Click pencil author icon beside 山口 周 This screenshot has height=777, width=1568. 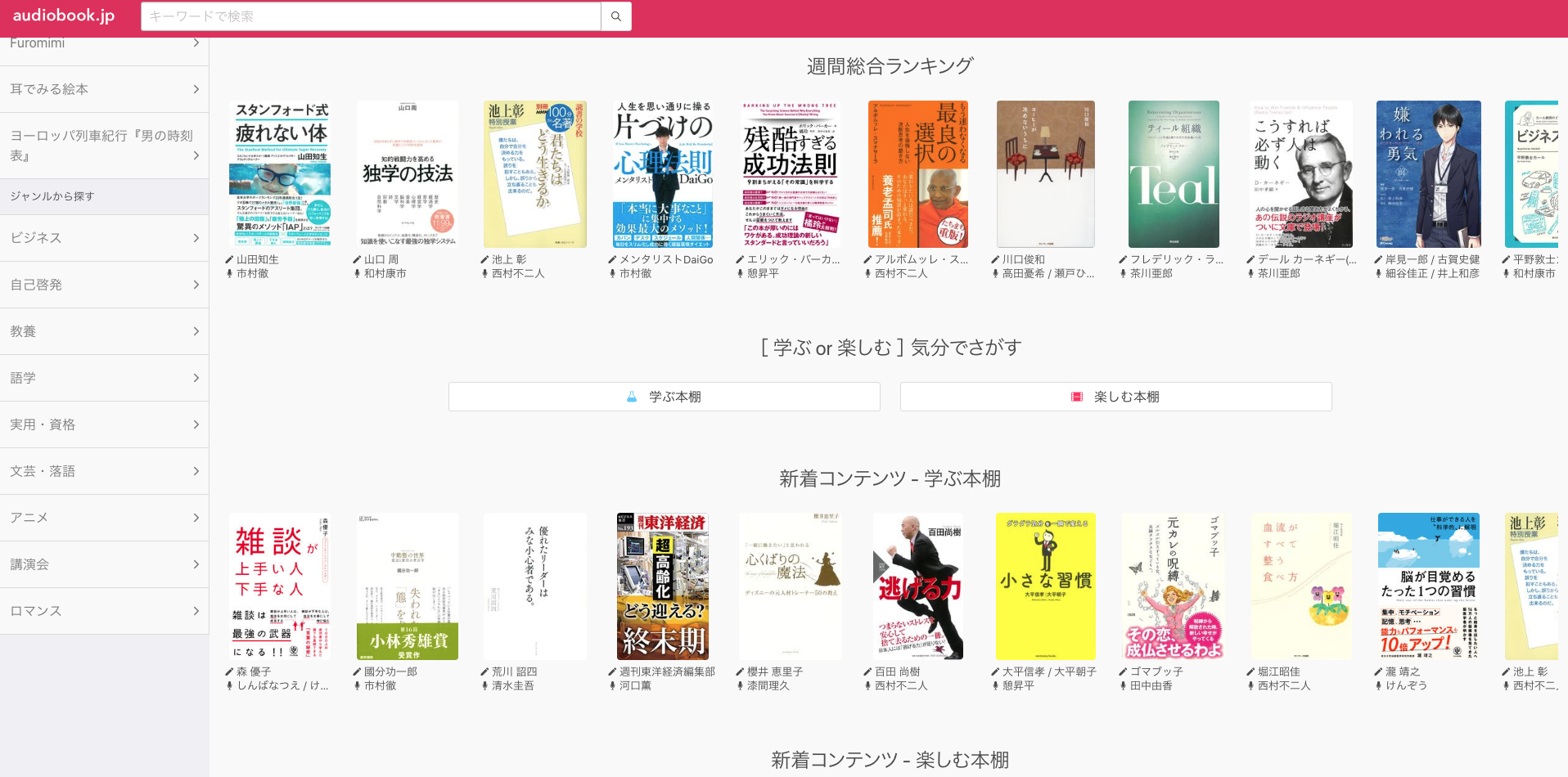point(357,259)
